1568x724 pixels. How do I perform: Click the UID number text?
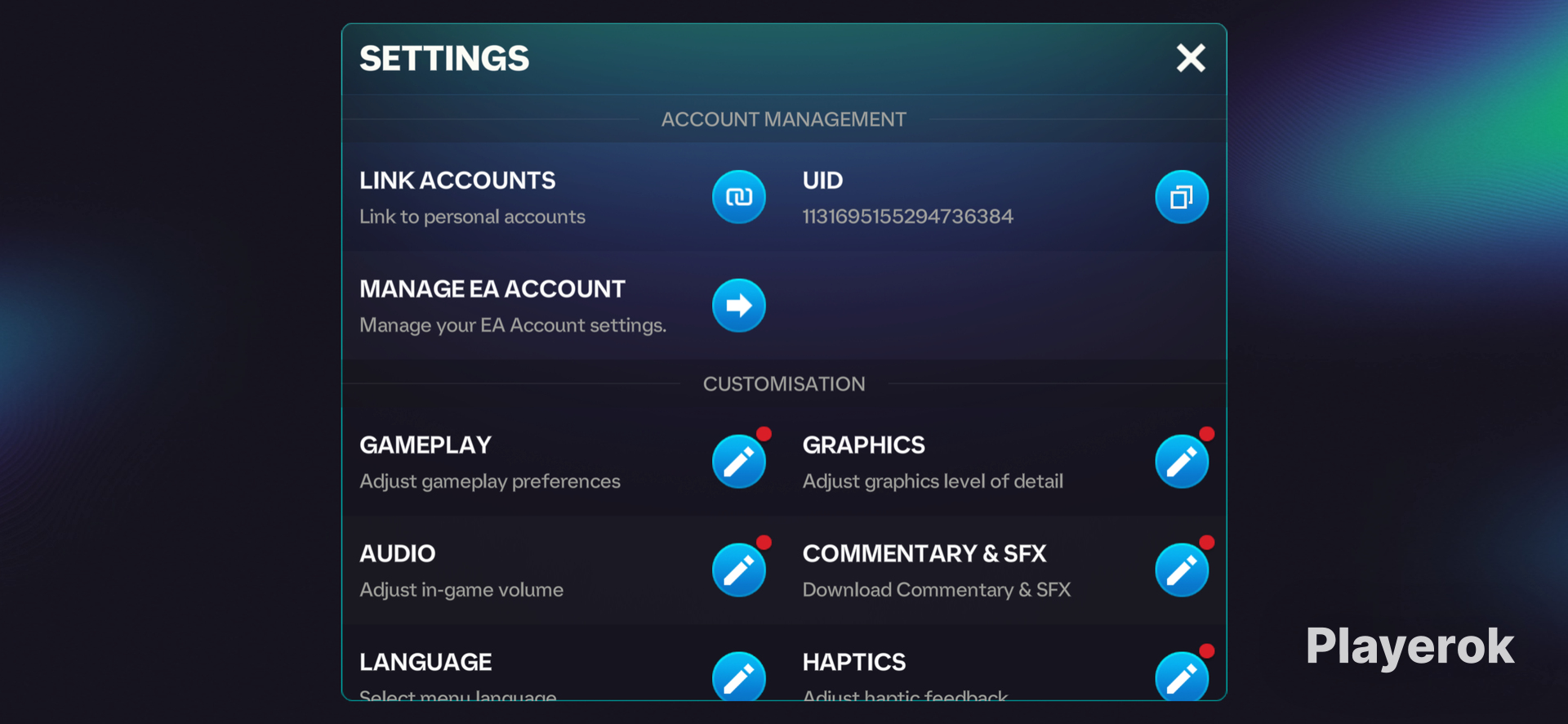(907, 217)
